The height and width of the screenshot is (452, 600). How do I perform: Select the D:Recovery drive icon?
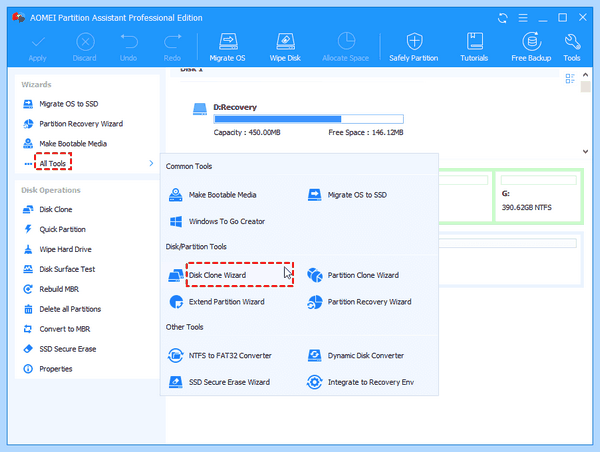(200, 109)
